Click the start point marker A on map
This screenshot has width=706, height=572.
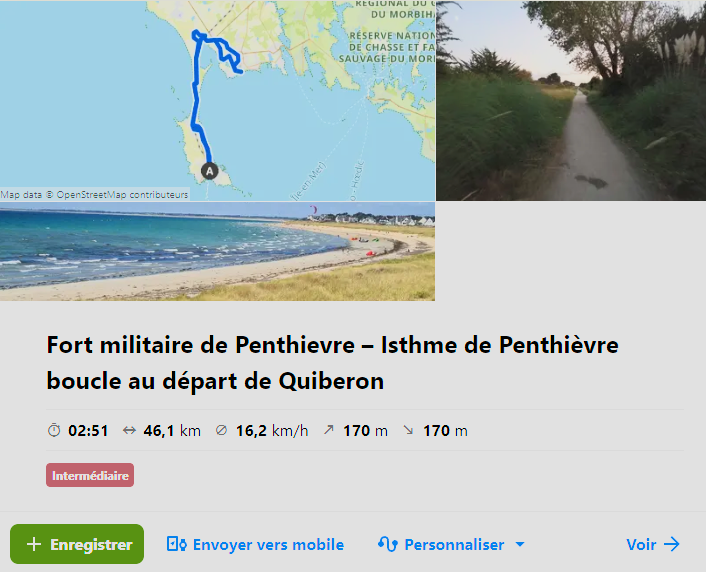[x=209, y=171]
